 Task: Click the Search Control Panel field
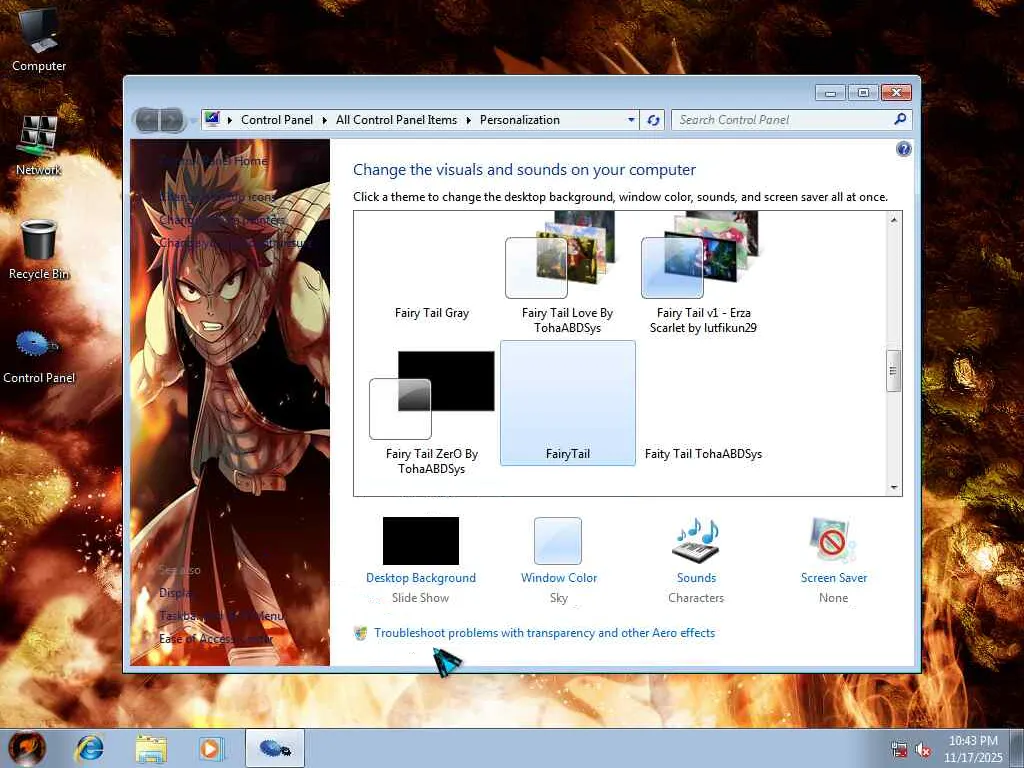click(x=783, y=120)
